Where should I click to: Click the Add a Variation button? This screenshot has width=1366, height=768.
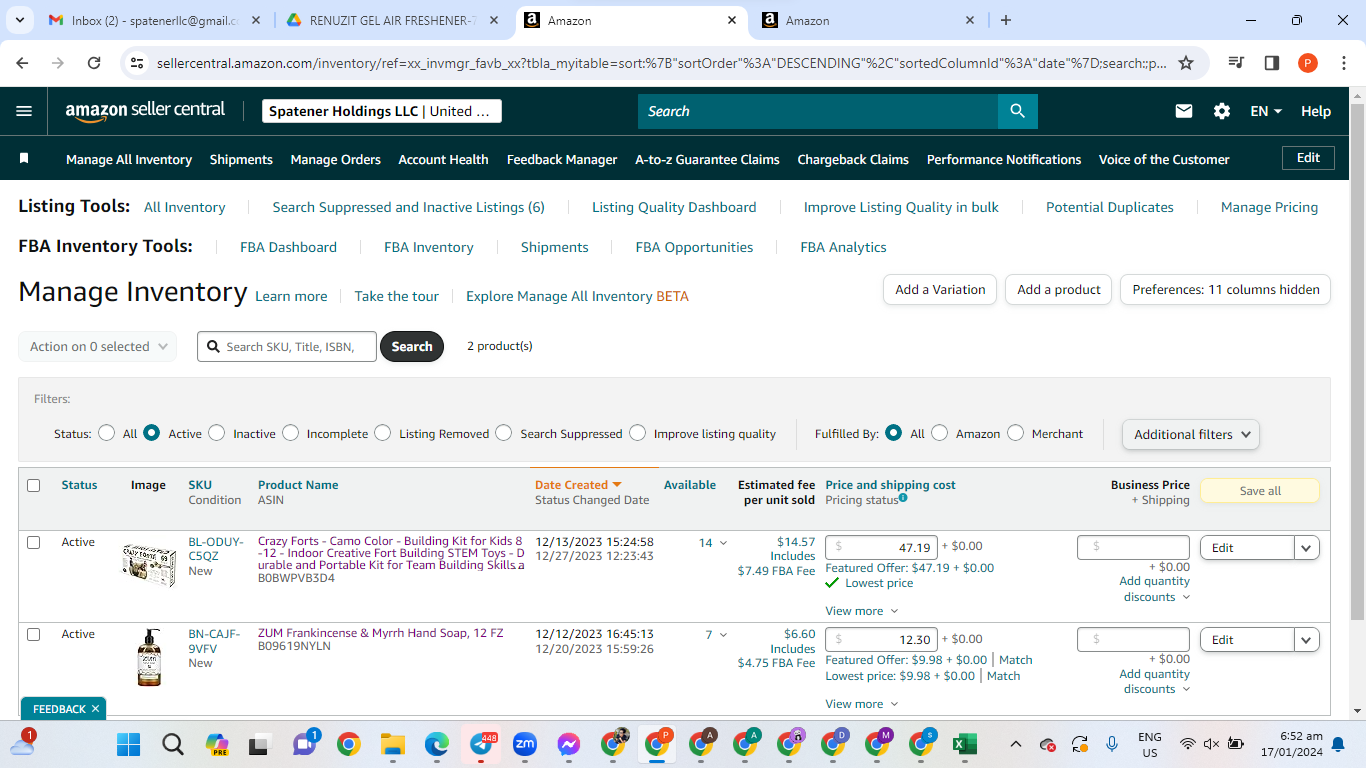(x=940, y=289)
